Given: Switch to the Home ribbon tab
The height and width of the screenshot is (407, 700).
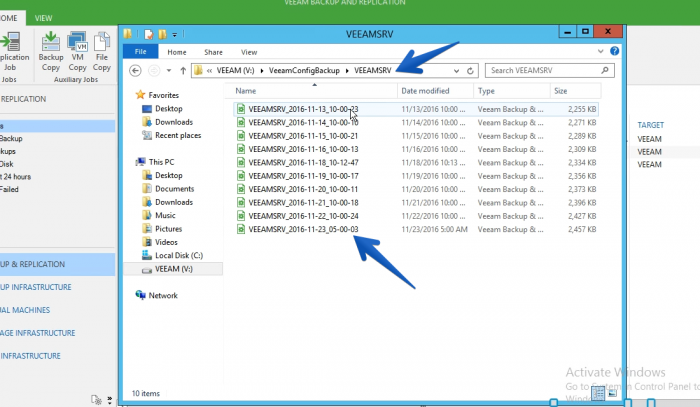Looking at the screenshot, I should click(x=177, y=52).
